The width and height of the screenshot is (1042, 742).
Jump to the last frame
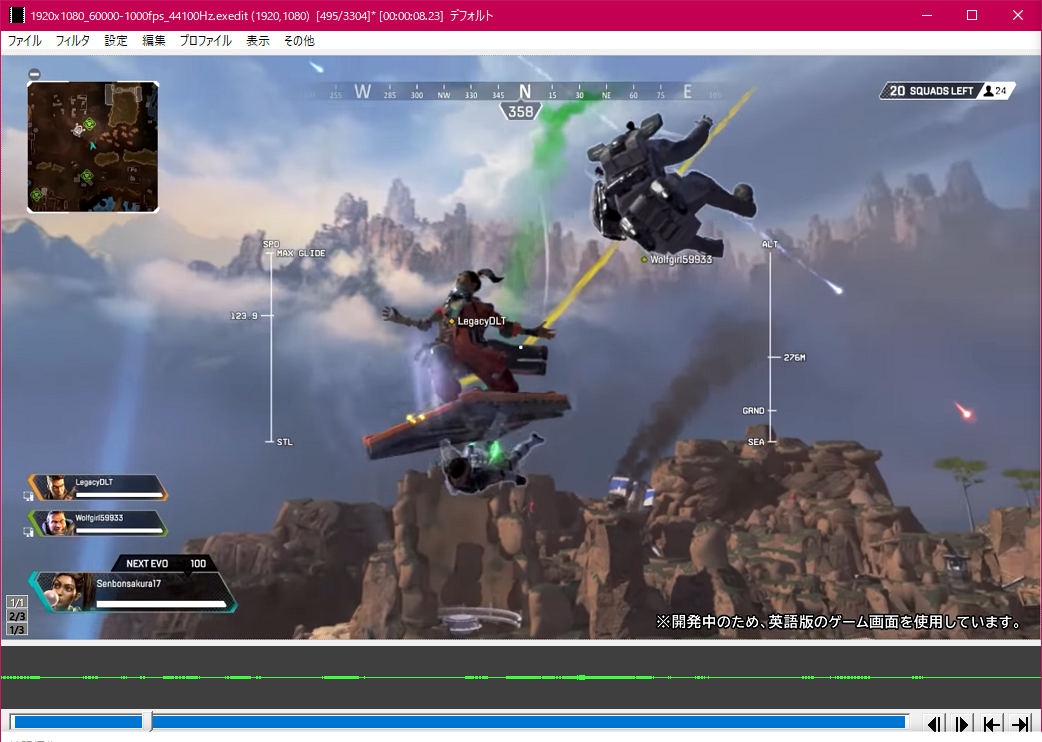tap(1020, 723)
